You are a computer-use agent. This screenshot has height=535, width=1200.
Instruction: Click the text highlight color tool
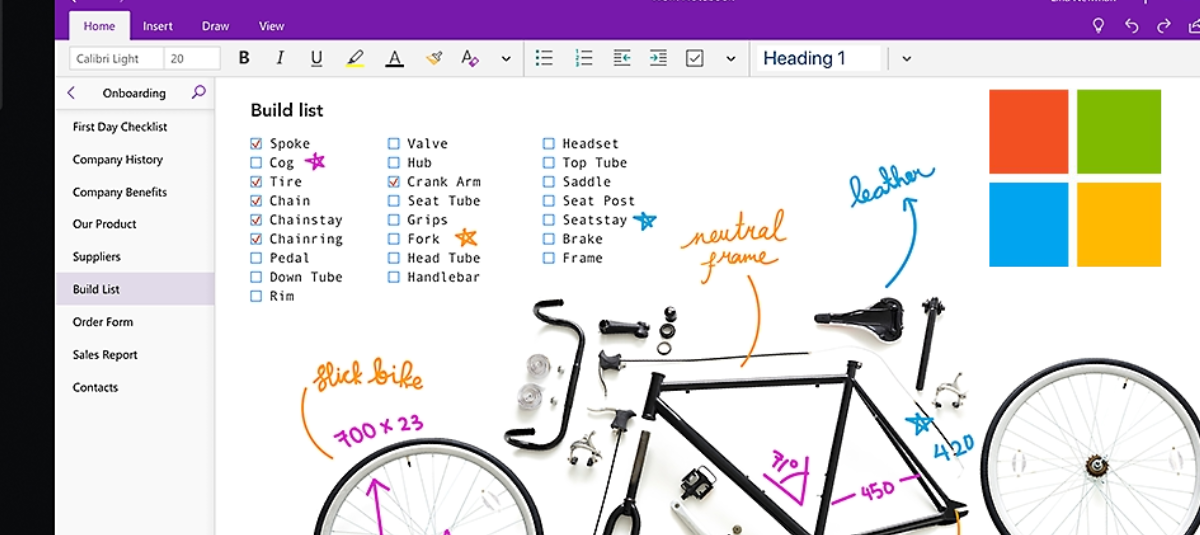point(355,58)
